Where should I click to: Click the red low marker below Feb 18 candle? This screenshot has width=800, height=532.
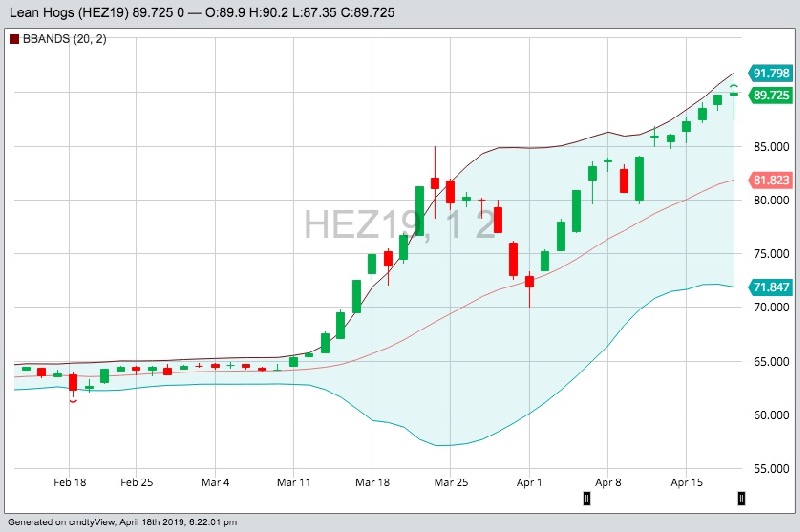[x=73, y=401]
